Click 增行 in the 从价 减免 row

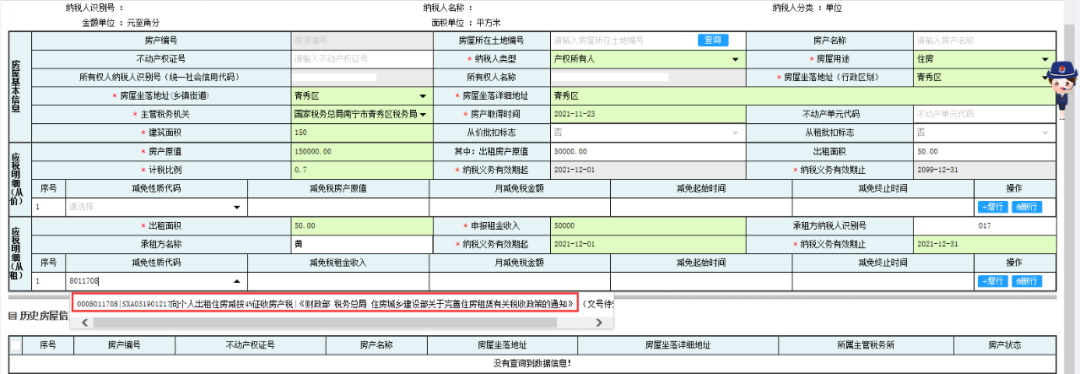[x=993, y=207]
